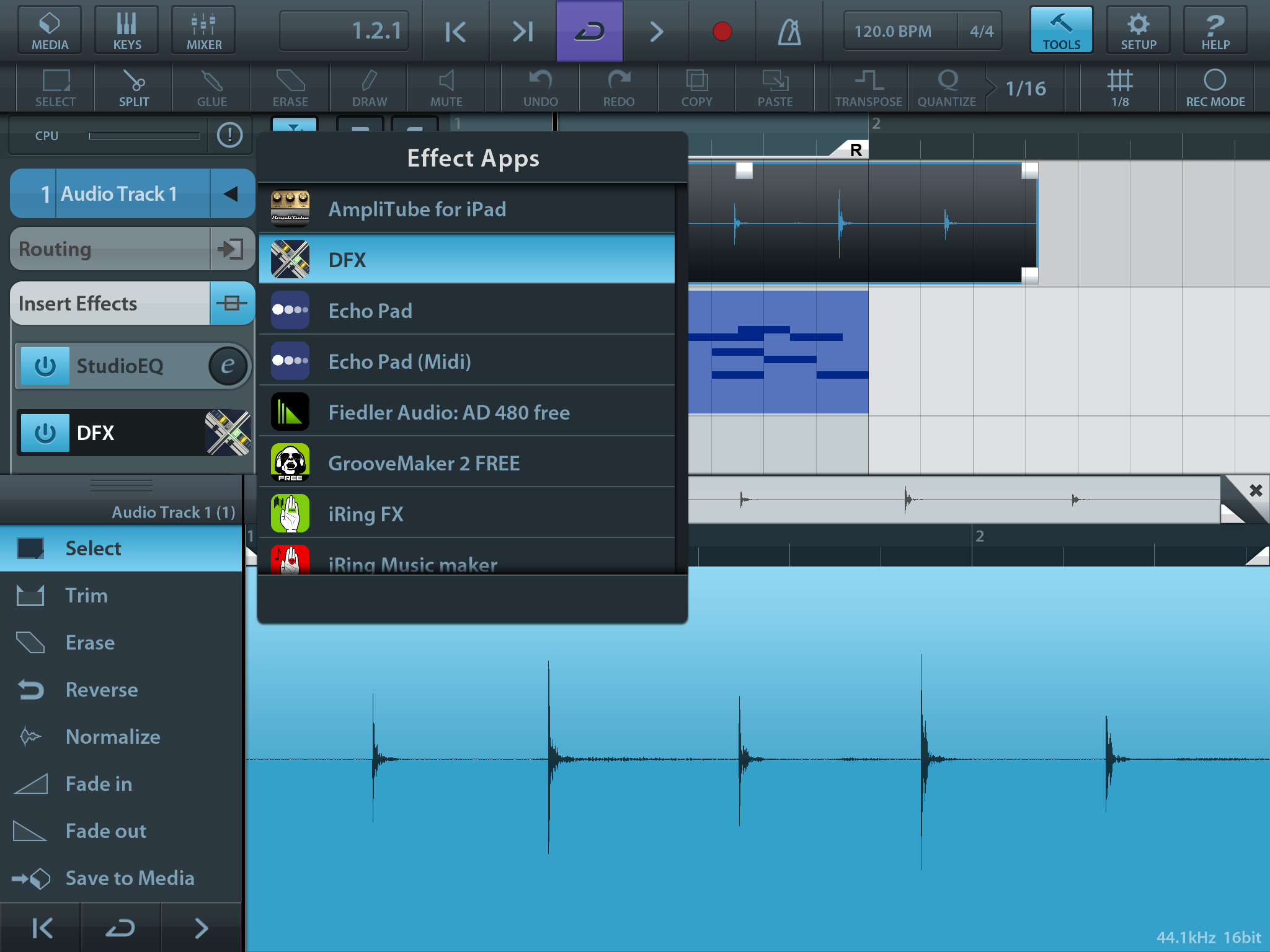This screenshot has height=952, width=1270.
Task: Apply Fade in to audio
Action: [121, 784]
